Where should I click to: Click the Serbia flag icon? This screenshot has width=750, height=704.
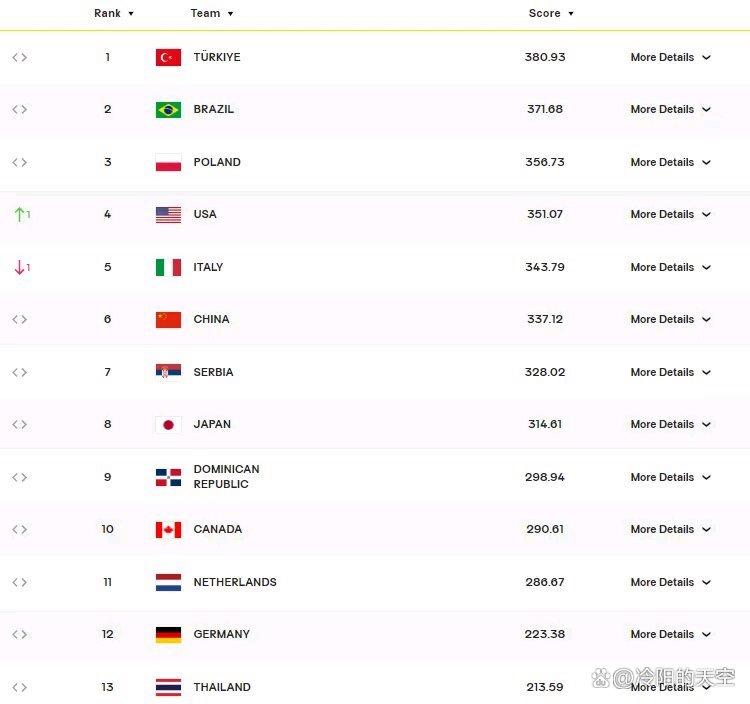point(168,372)
